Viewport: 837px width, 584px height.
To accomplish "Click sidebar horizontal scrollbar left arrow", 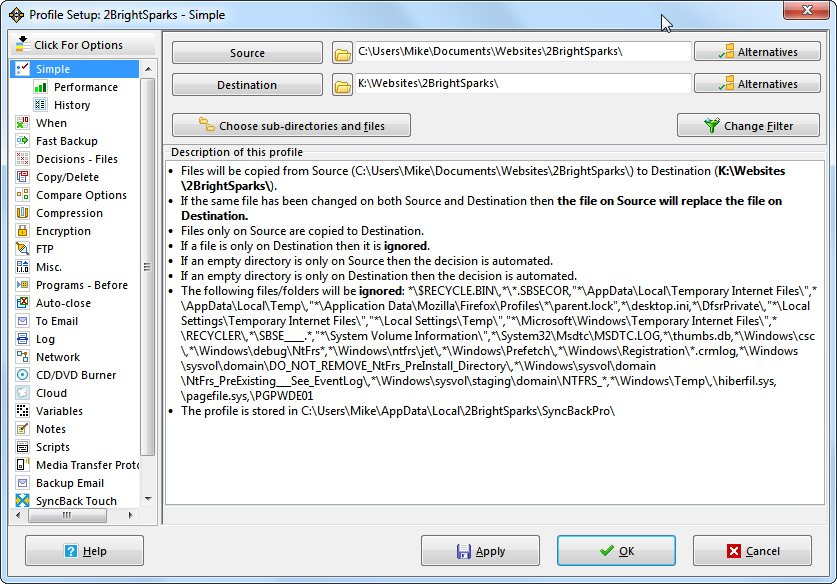I will [x=19, y=515].
